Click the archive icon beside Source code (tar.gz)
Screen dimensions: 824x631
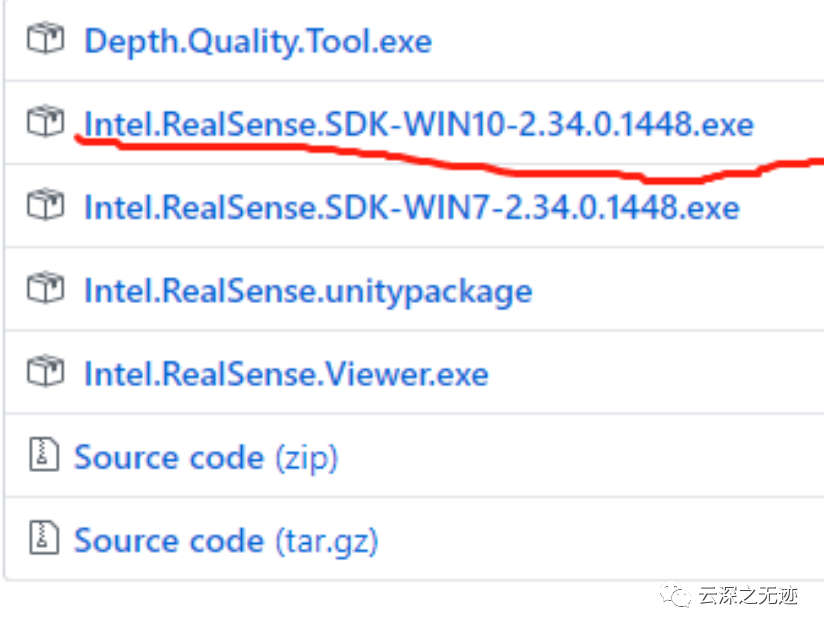pyautogui.click(x=40, y=540)
